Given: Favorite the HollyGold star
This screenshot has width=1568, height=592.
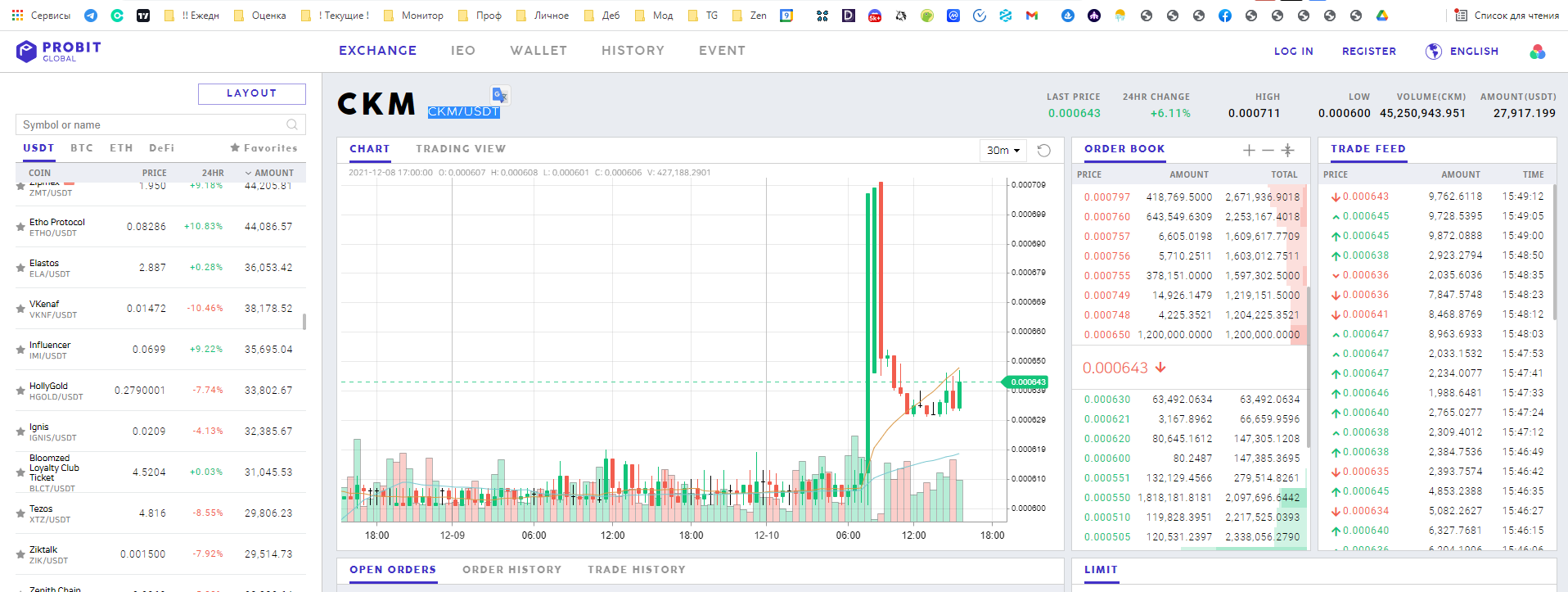Looking at the screenshot, I should 20,391.
